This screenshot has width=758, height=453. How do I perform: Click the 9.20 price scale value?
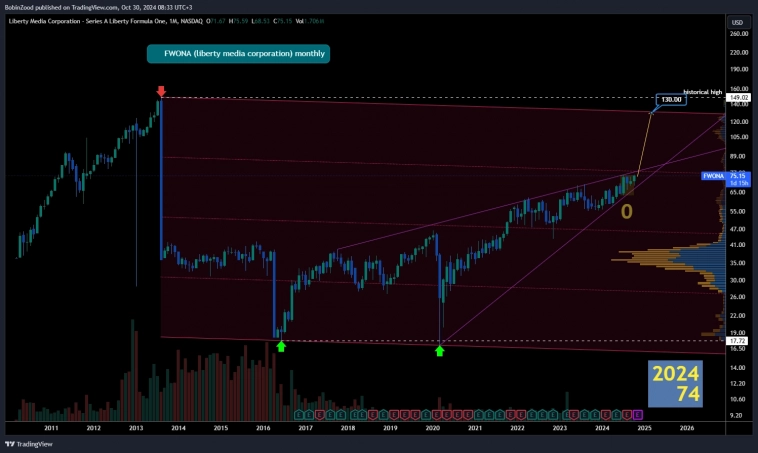(x=736, y=415)
